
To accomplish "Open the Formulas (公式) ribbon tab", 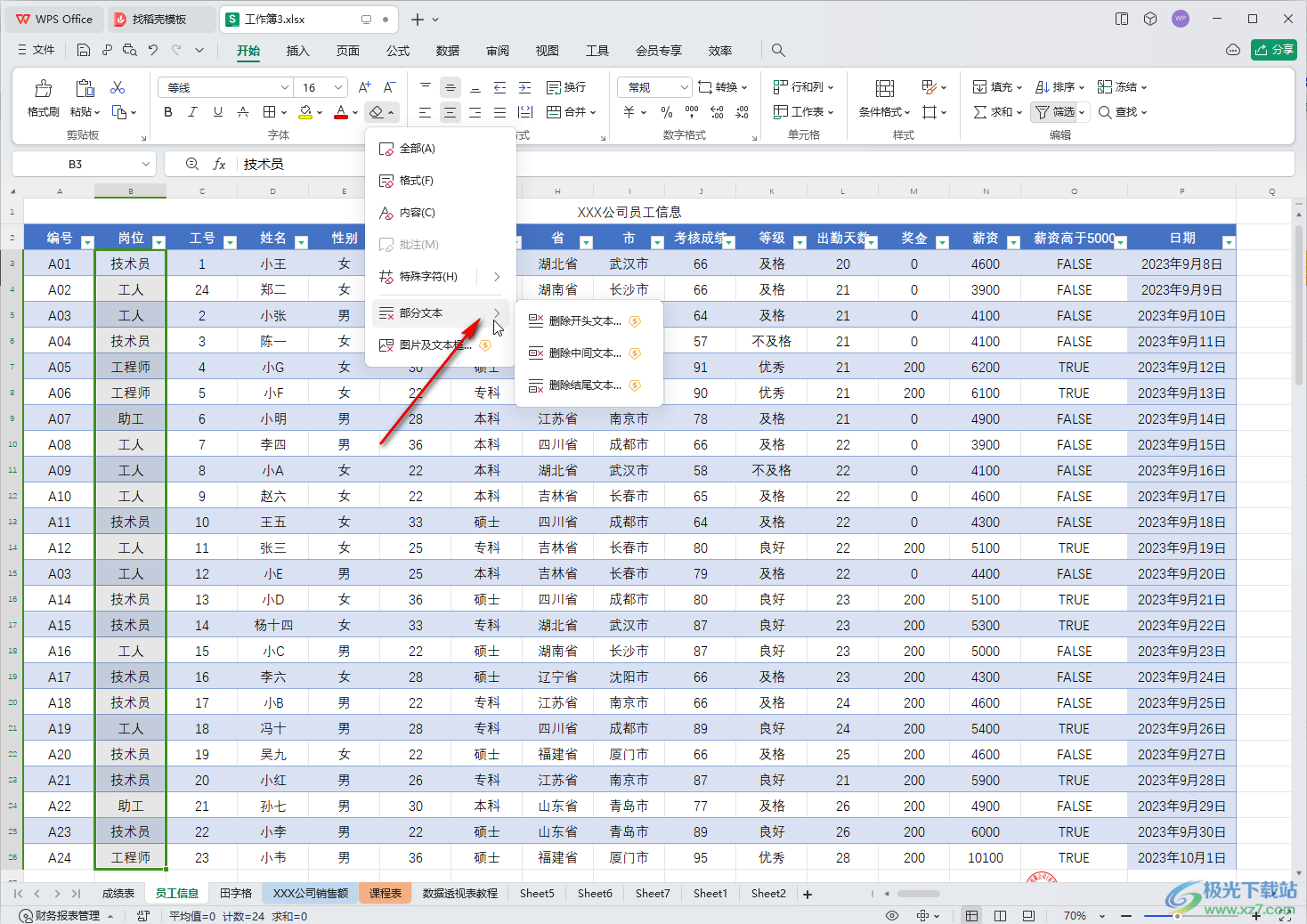I will click(398, 51).
